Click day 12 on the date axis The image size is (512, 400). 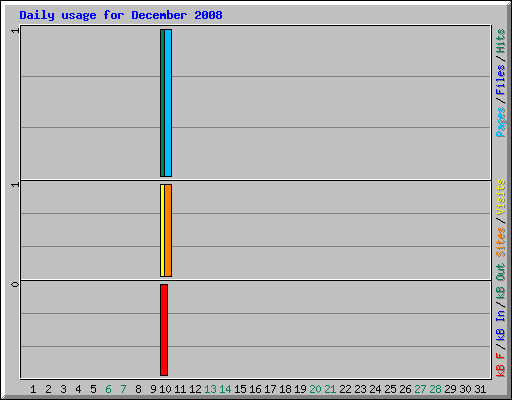click(195, 389)
